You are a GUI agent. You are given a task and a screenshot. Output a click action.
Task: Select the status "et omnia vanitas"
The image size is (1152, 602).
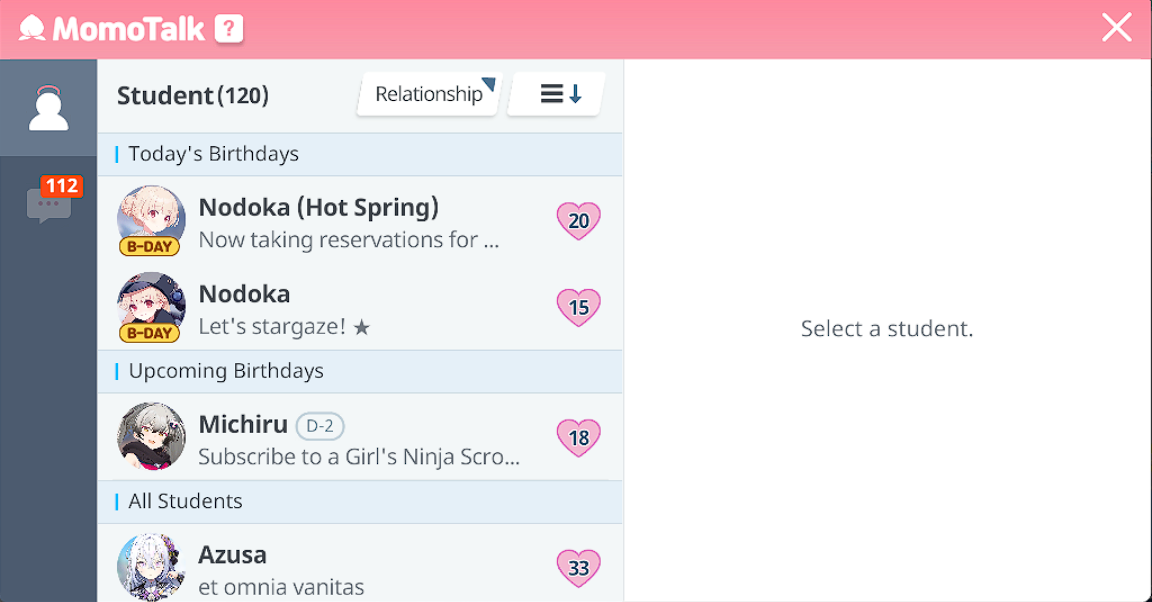point(281,587)
